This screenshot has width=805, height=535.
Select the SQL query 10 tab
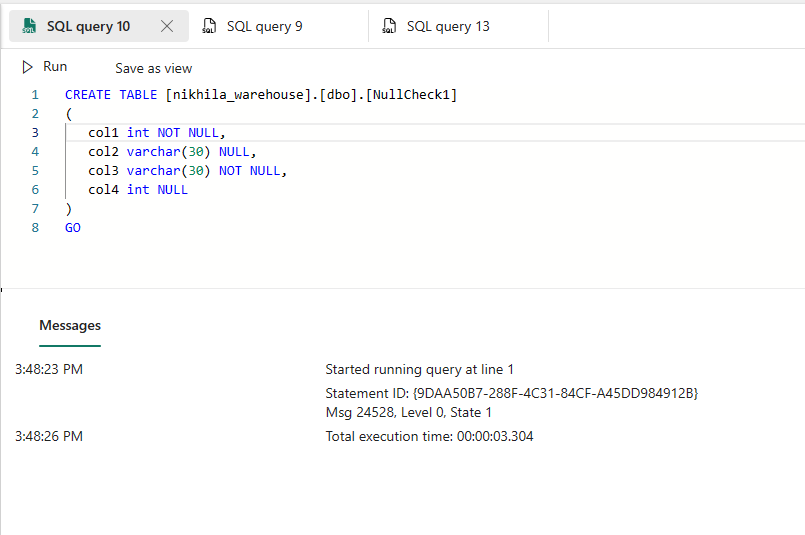tap(99, 26)
